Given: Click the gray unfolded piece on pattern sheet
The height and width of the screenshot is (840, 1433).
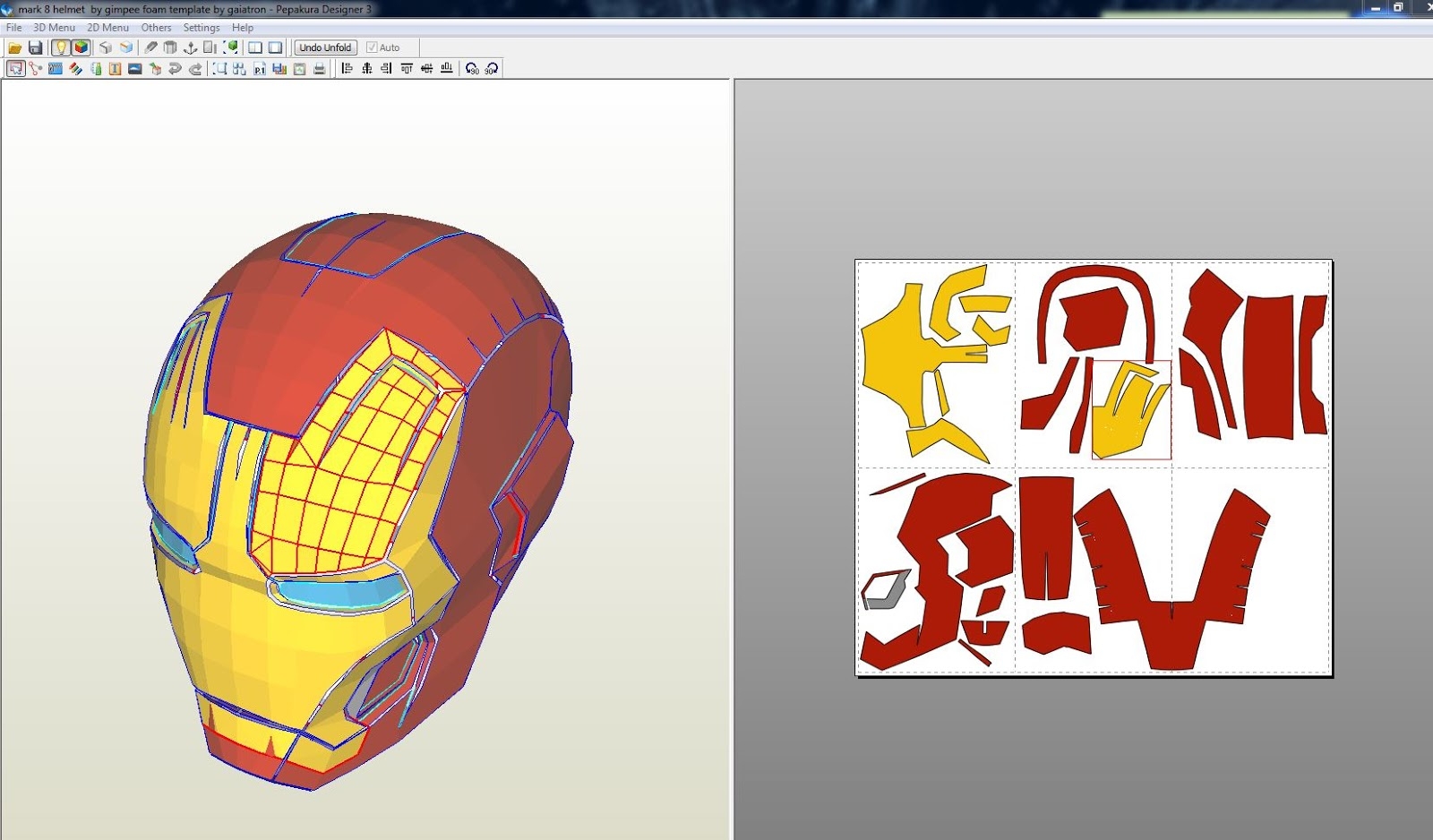Looking at the screenshot, I should [x=886, y=590].
